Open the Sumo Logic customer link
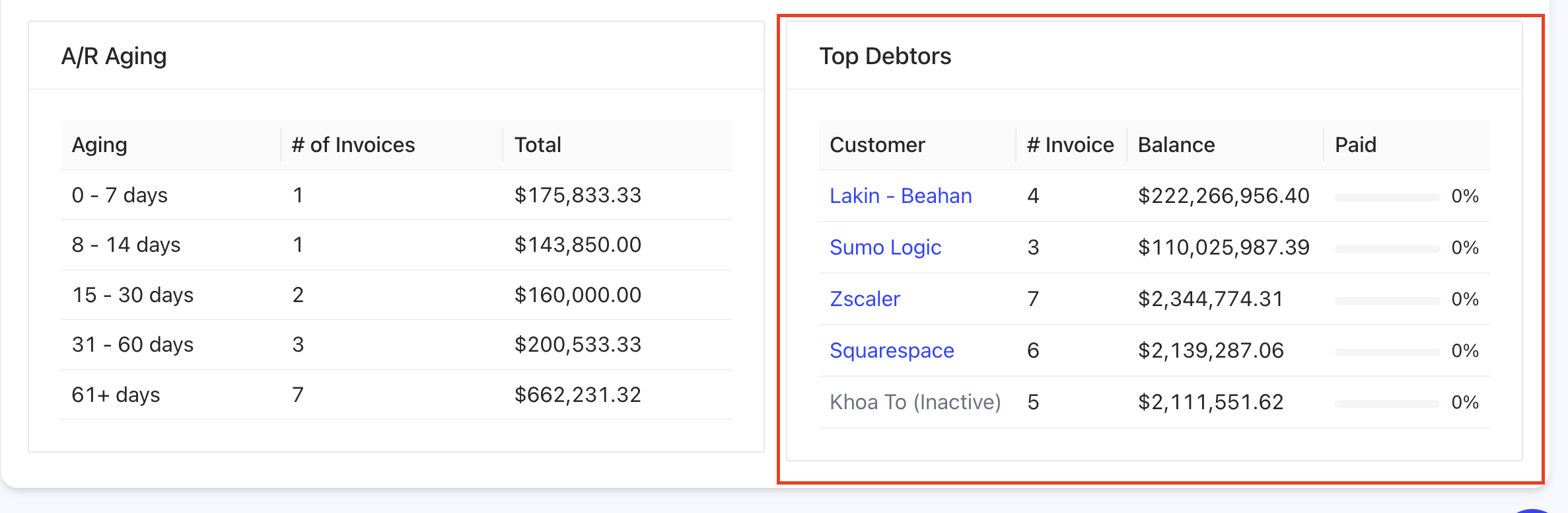1568x513 pixels. coord(885,247)
